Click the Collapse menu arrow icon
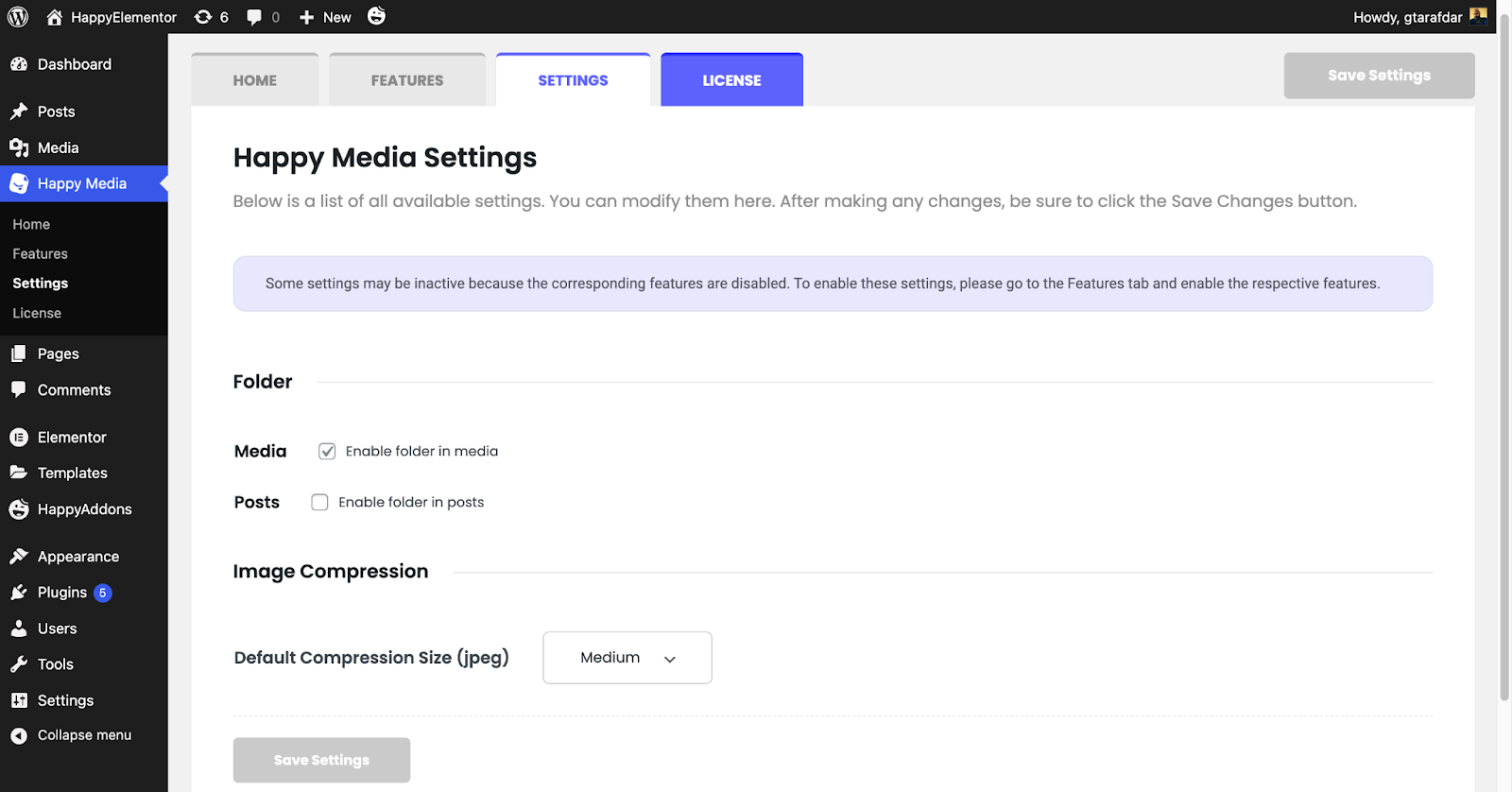 [19, 735]
